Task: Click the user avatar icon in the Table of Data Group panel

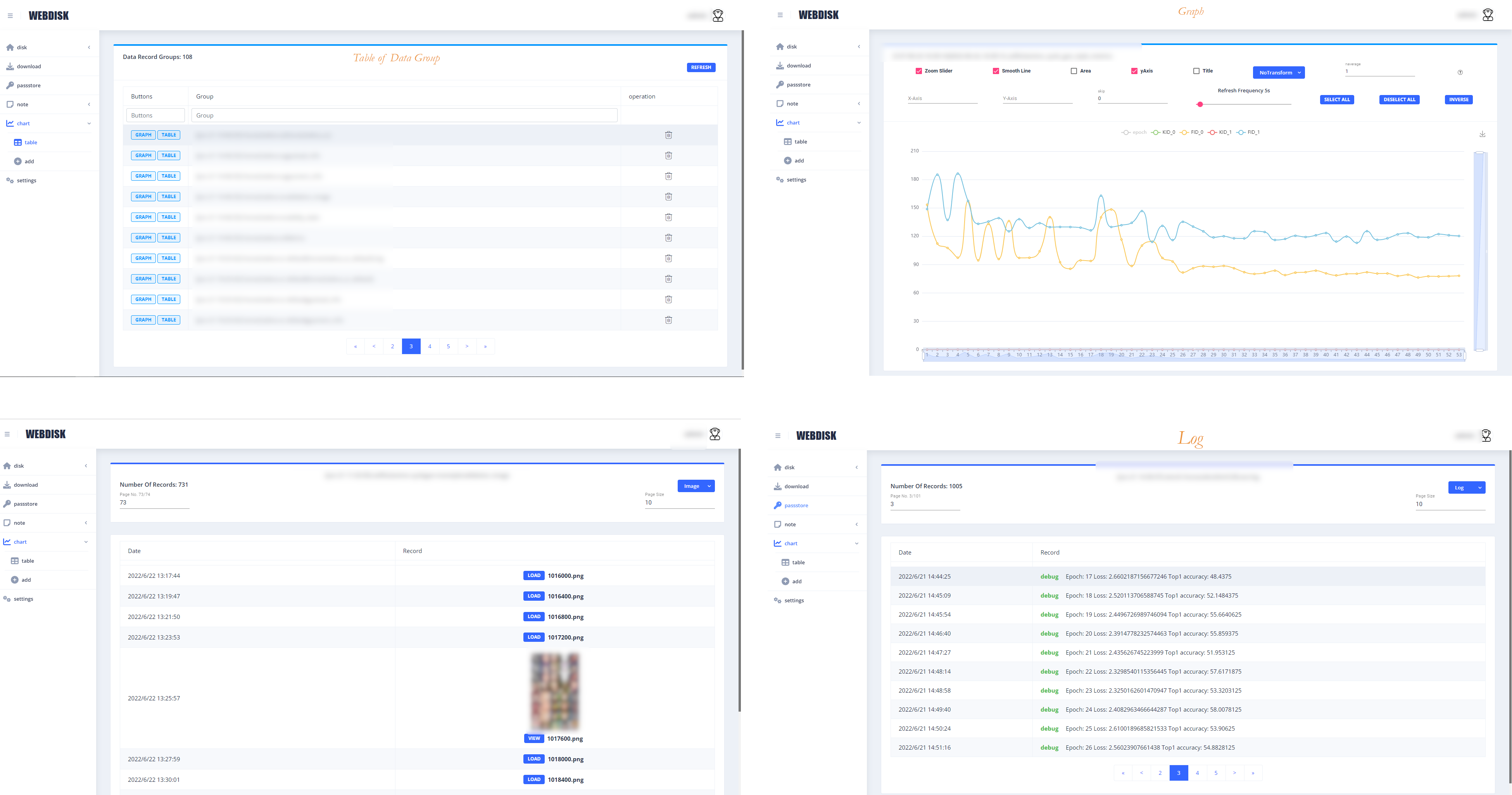Action: pyautogui.click(x=718, y=16)
